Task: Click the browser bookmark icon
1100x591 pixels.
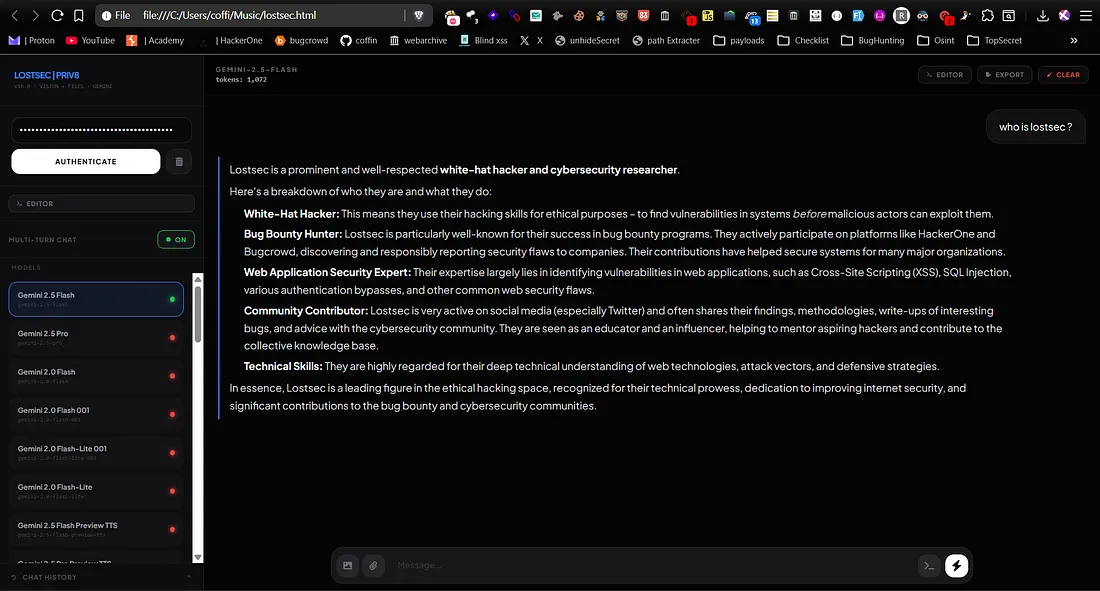Action: pyautogui.click(x=79, y=15)
